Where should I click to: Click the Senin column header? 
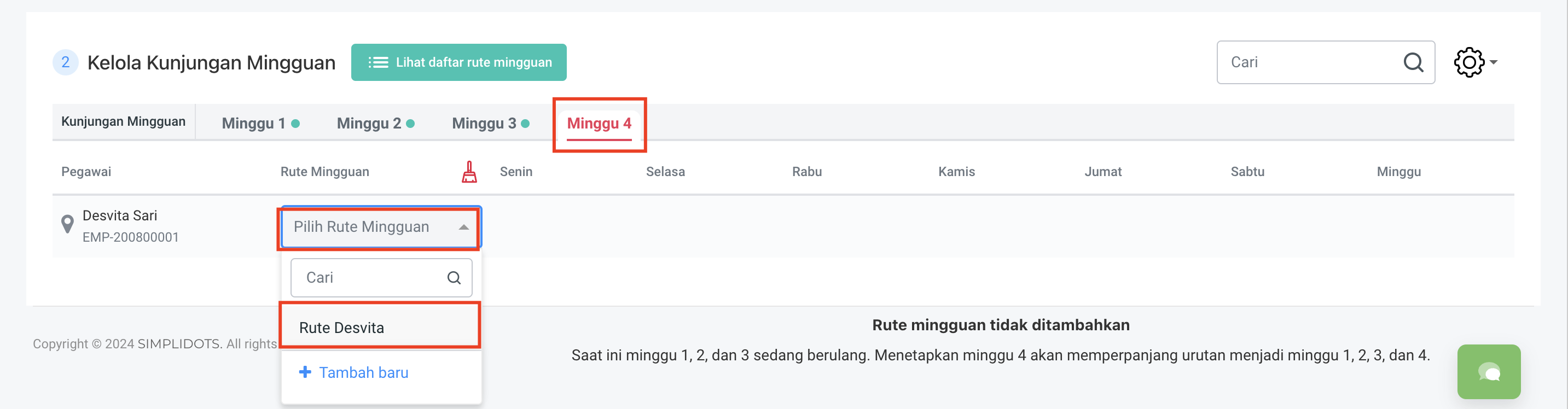pos(515,172)
